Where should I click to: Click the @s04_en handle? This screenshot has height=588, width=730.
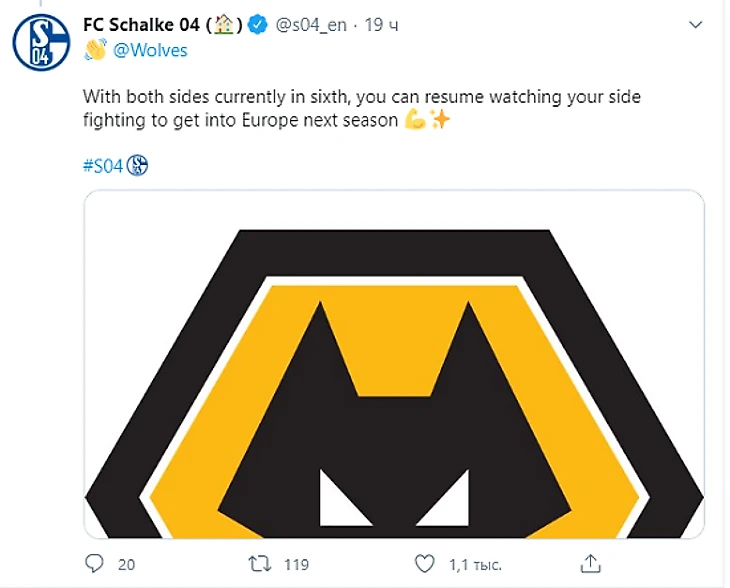click(x=310, y=25)
